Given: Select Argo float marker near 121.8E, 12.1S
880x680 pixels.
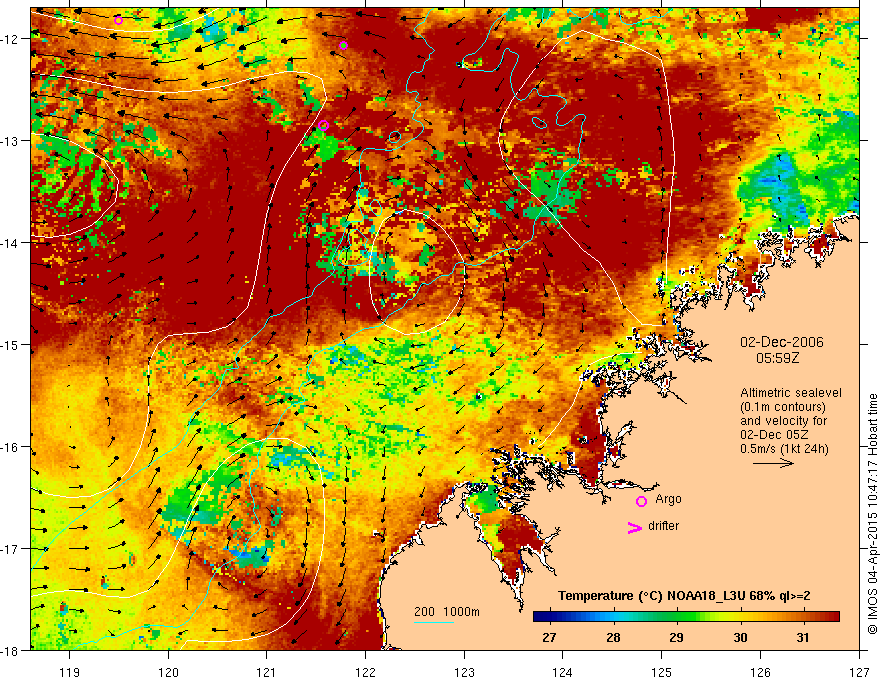Looking at the screenshot, I should [x=343, y=45].
